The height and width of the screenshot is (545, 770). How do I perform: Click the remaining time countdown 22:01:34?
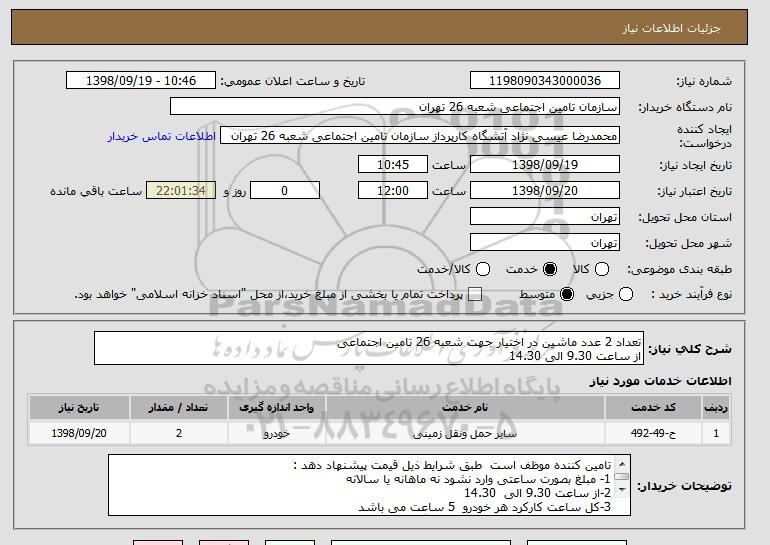181,191
